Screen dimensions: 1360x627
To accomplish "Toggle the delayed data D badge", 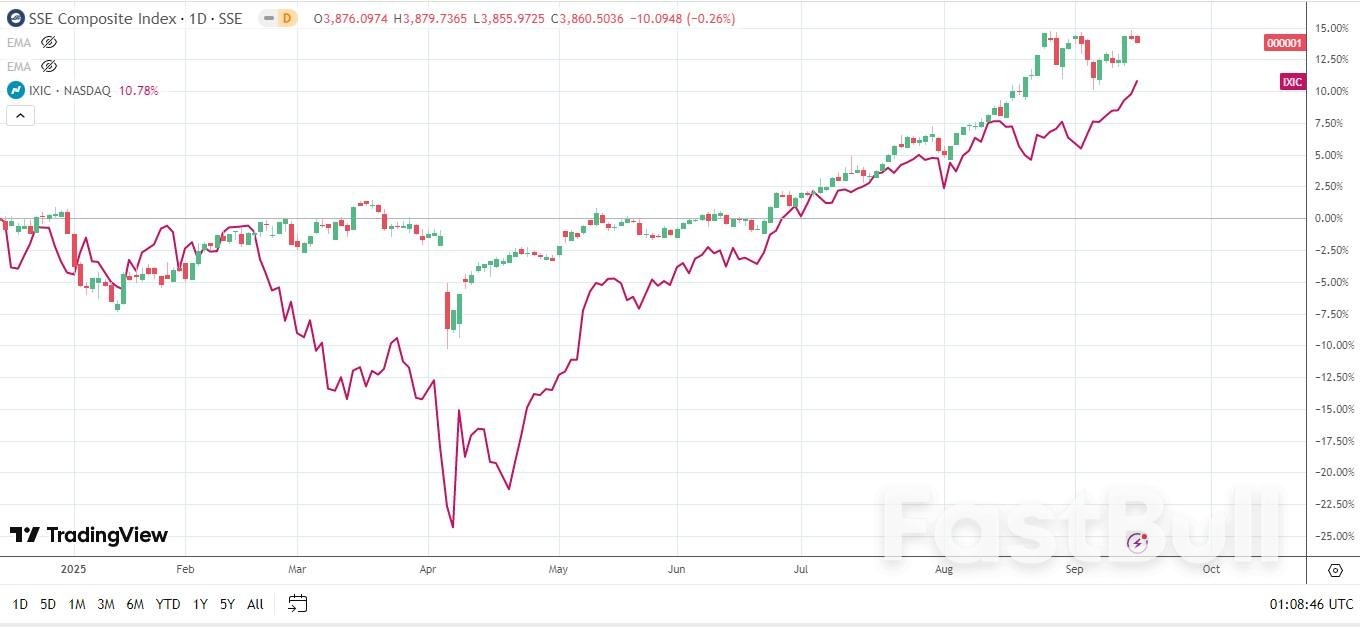I will tap(287, 18).
